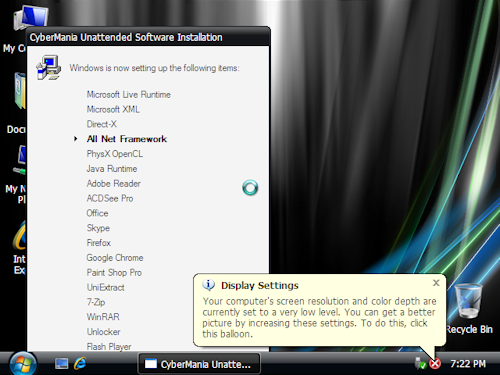The width and height of the screenshot is (500, 375).
Task: Click the arrow marker beside All Net Framework
Action: click(76, 139)
